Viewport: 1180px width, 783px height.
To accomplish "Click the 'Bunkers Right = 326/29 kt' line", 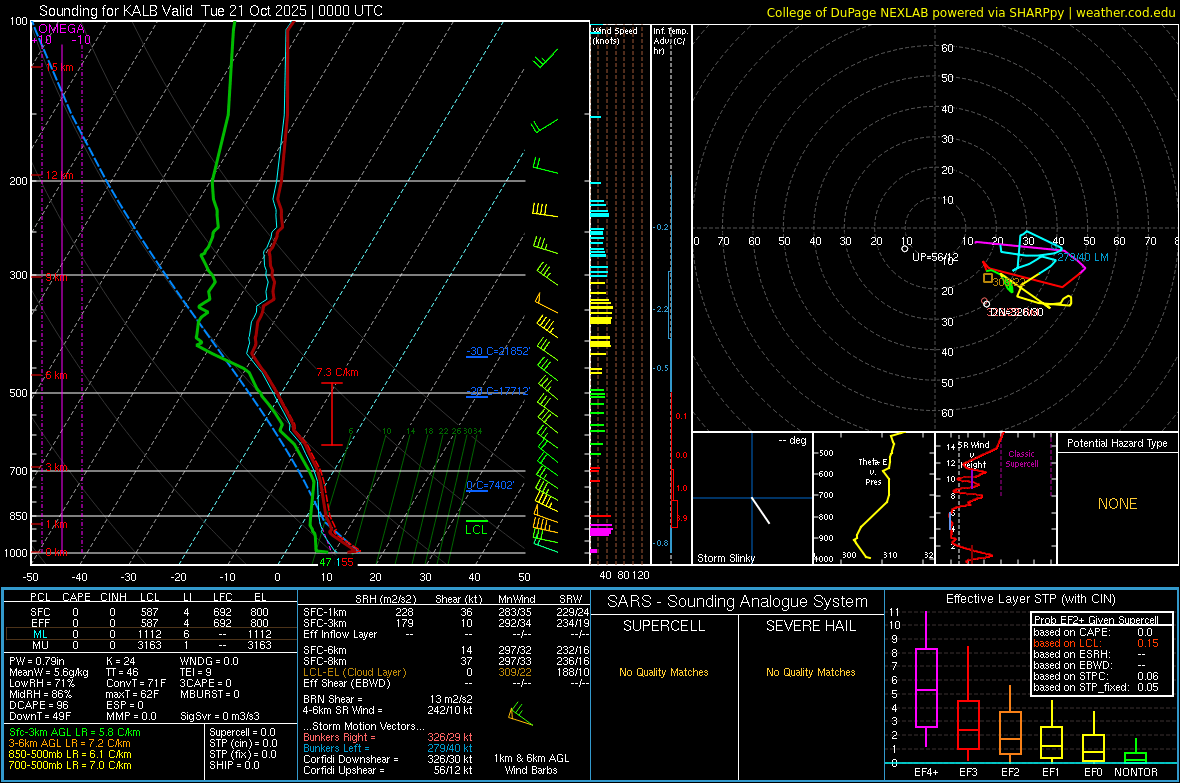I will [388, 737].
